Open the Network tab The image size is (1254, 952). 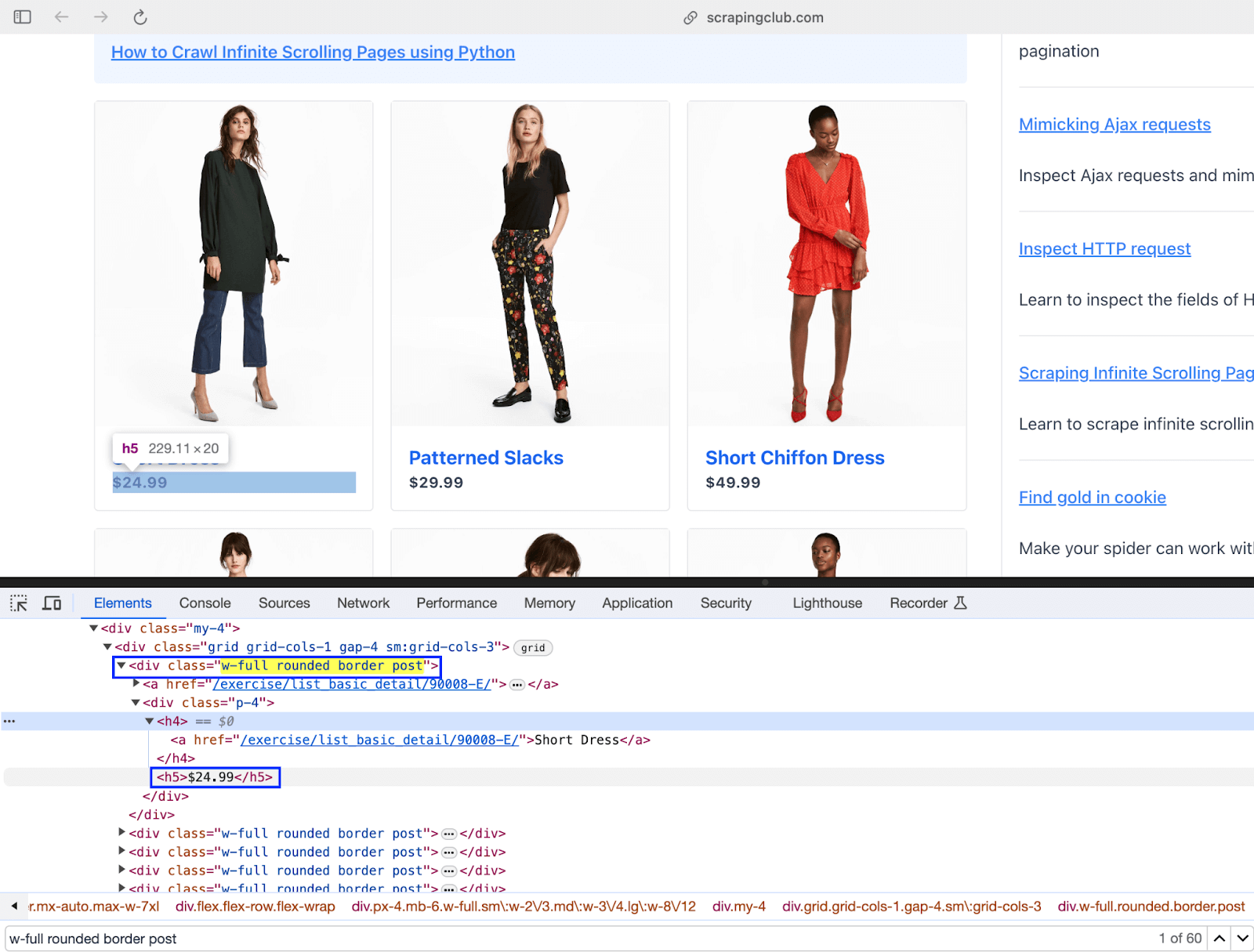pos(363,603)
